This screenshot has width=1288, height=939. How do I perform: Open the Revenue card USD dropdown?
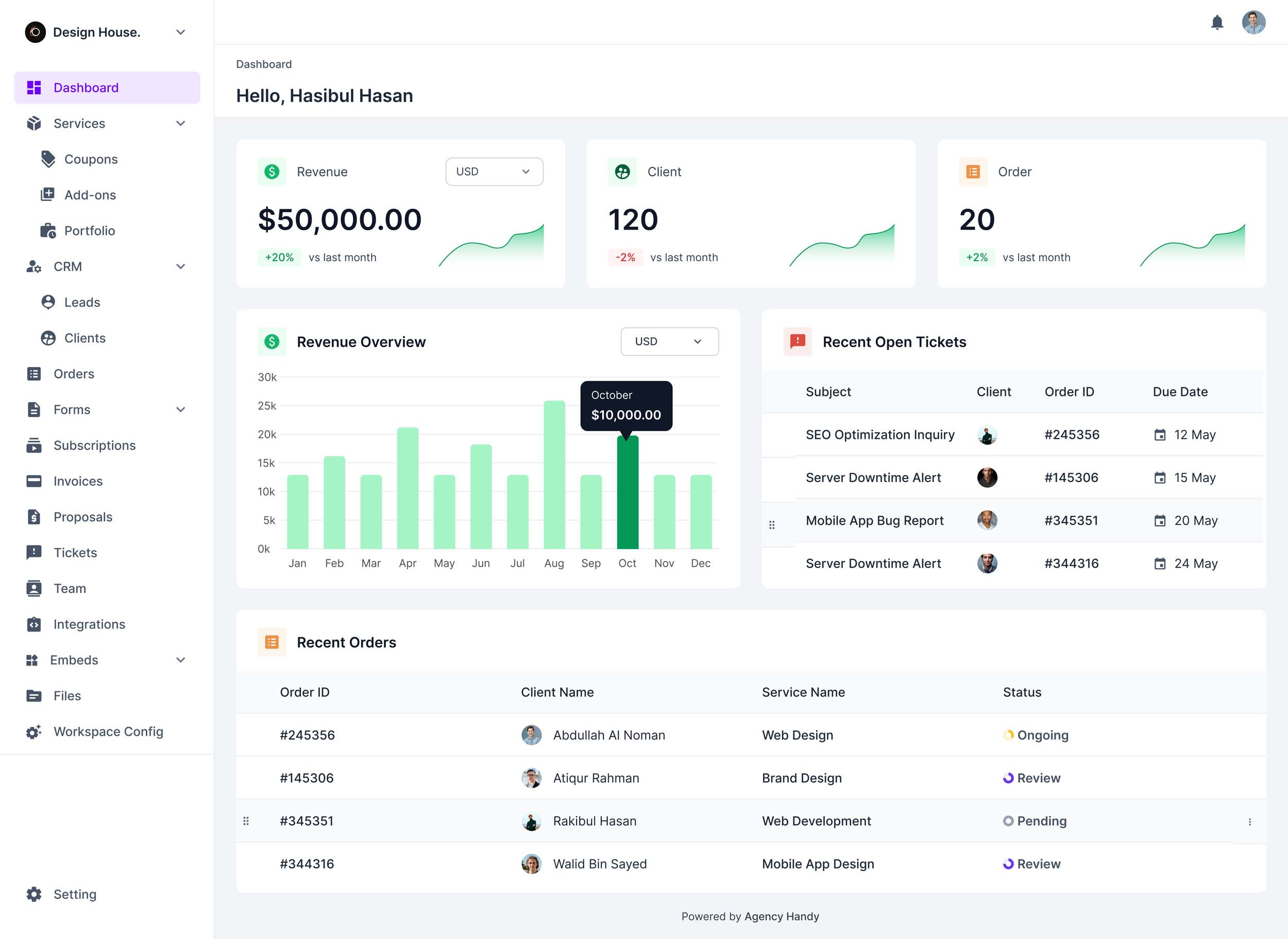click(494, 172)
